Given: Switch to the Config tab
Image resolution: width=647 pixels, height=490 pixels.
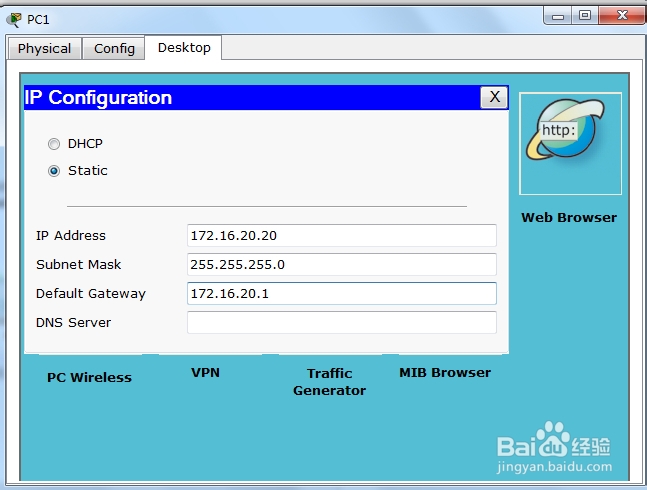Looking at the screenshot, I should point(114,48).
